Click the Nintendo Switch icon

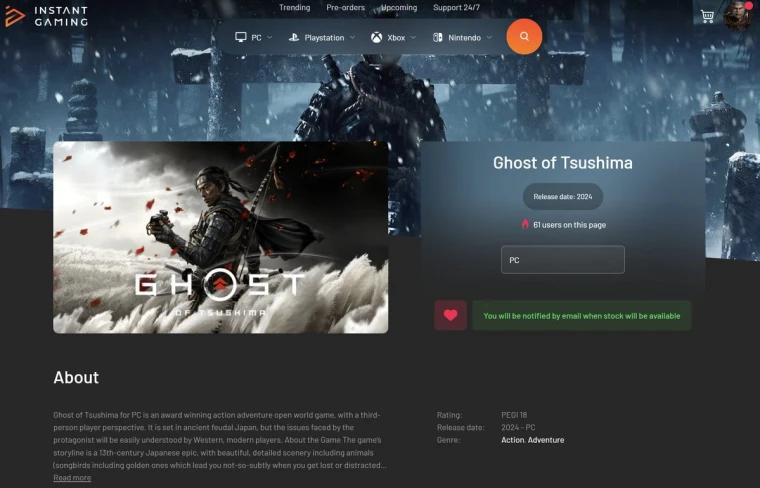437,37
